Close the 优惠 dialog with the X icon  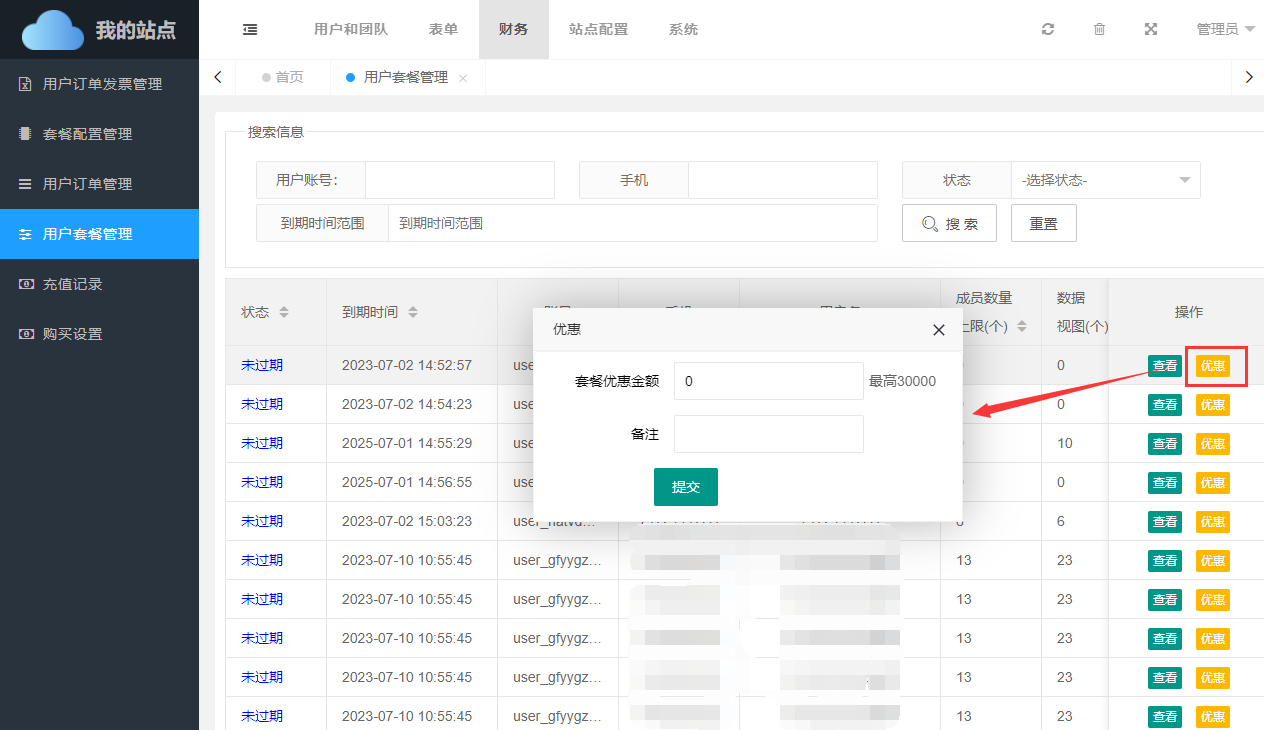point(938,330)
